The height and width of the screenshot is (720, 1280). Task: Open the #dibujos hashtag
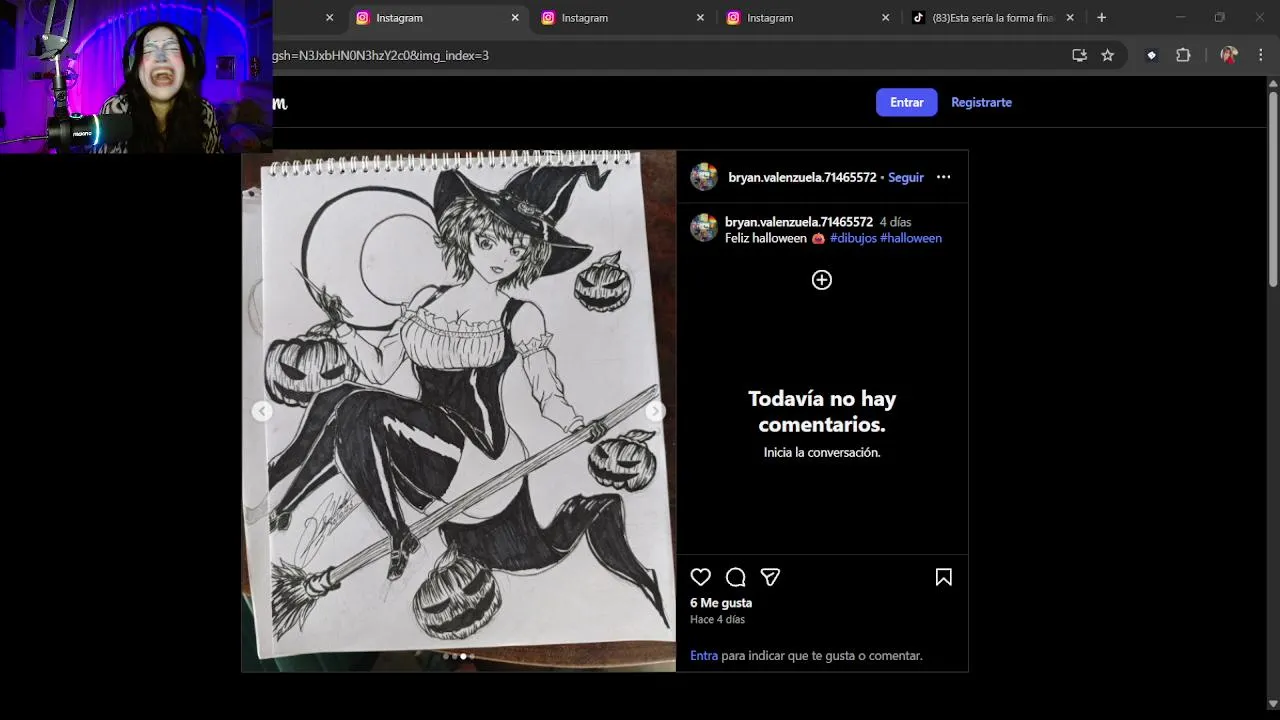(853, 238)
